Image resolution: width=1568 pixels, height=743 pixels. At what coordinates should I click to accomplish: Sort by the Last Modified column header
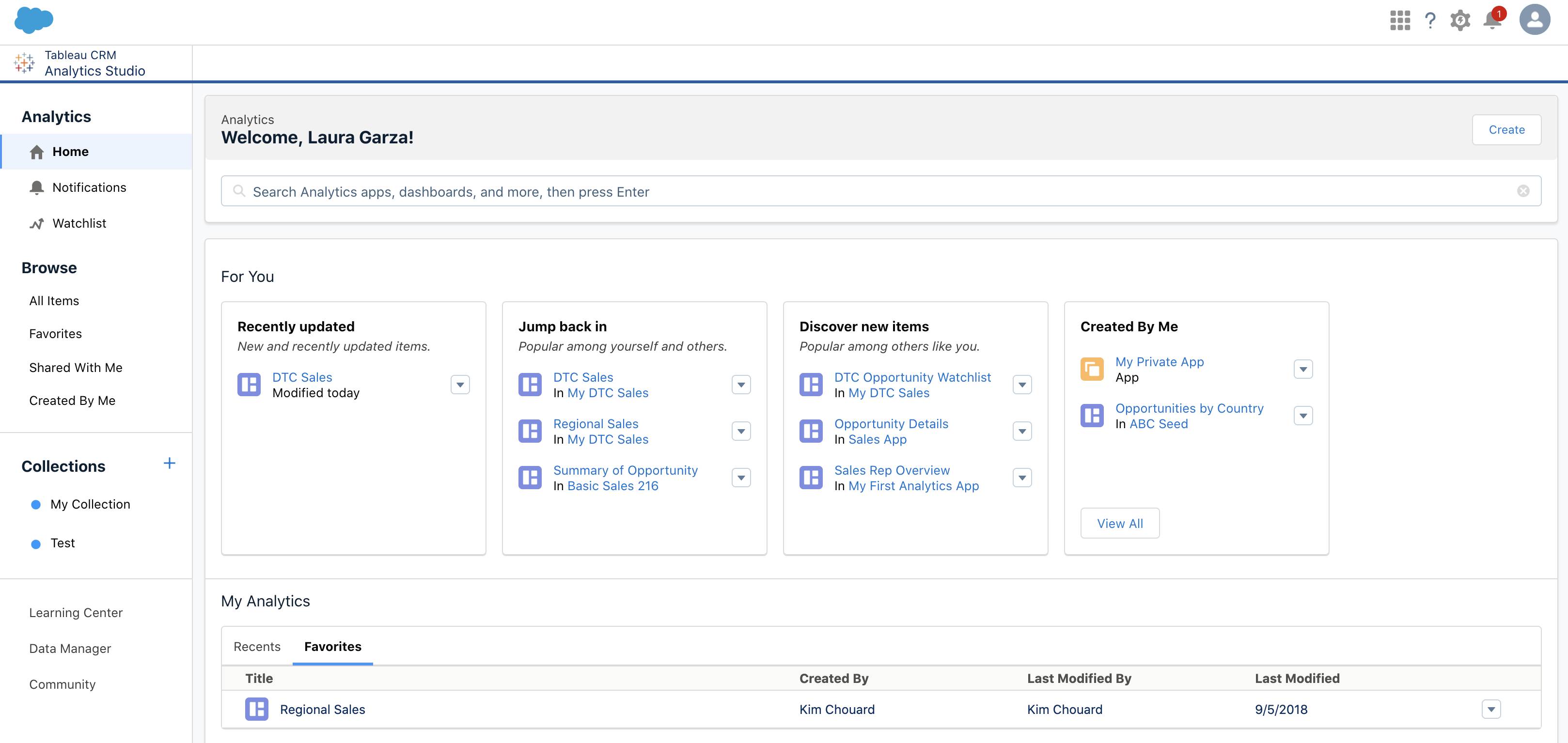pos(1297,679)
